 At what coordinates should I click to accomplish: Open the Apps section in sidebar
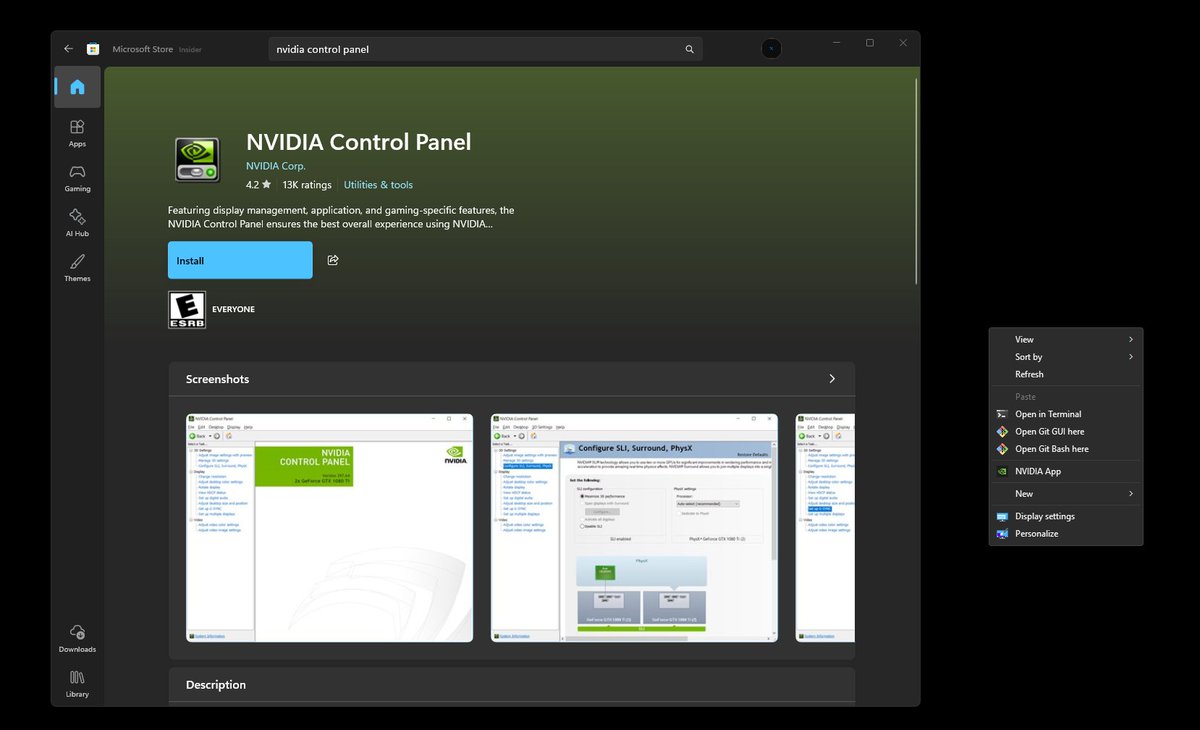coord(77,133)
